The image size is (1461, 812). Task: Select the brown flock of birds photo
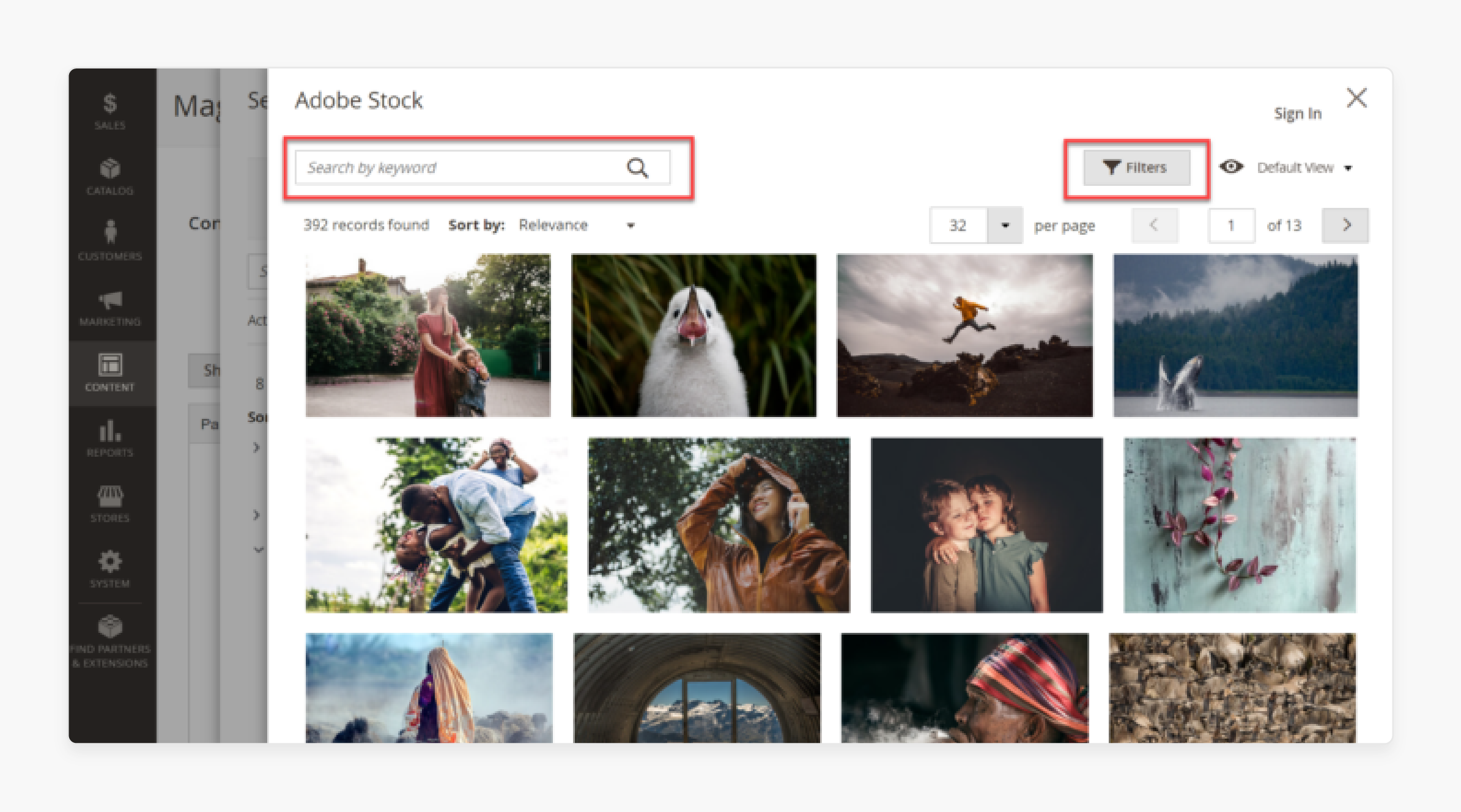[x=1232, y=688]
